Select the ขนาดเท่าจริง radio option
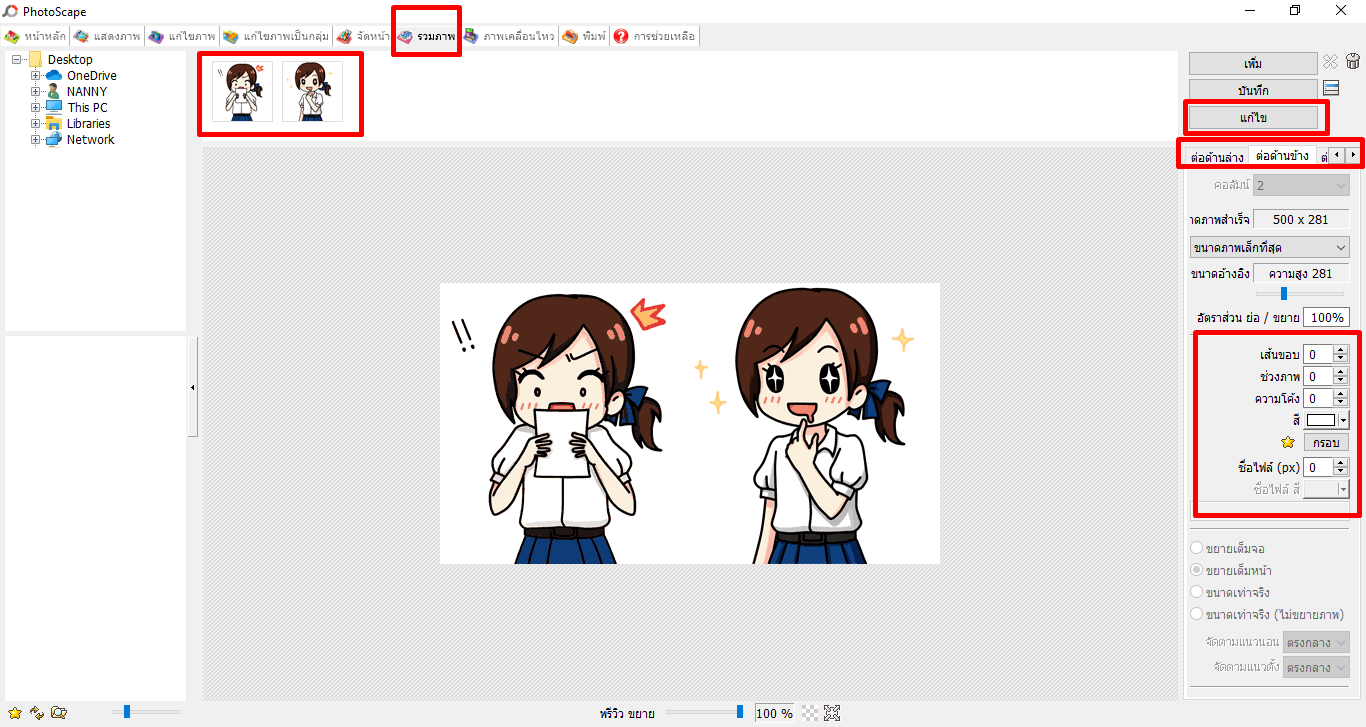 [1197, 592]
